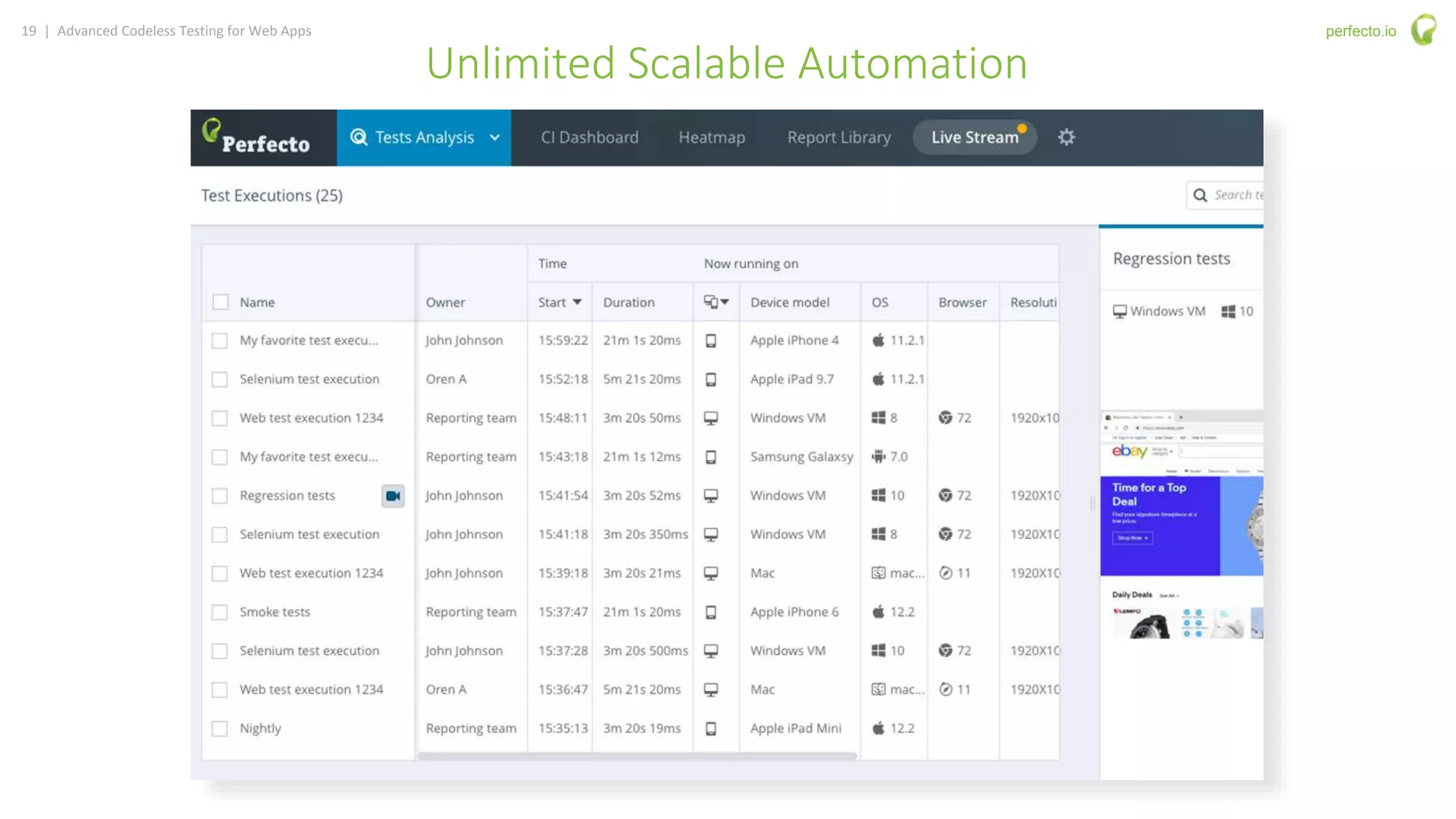Click the Windows logo icon in the side panel
Image resolution: width=1456 pixels, height=819 pixels.
click(1228, 311)
